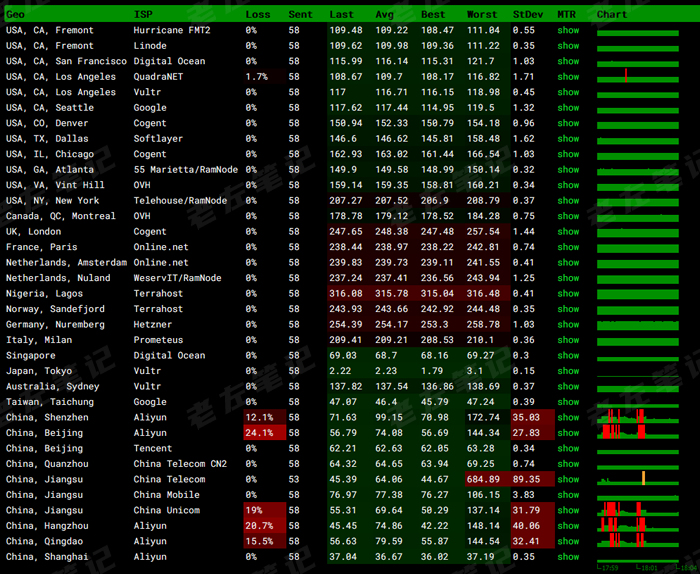
Task: Show MTR for Jiangsu China Unicom
Action: [568, 510]
